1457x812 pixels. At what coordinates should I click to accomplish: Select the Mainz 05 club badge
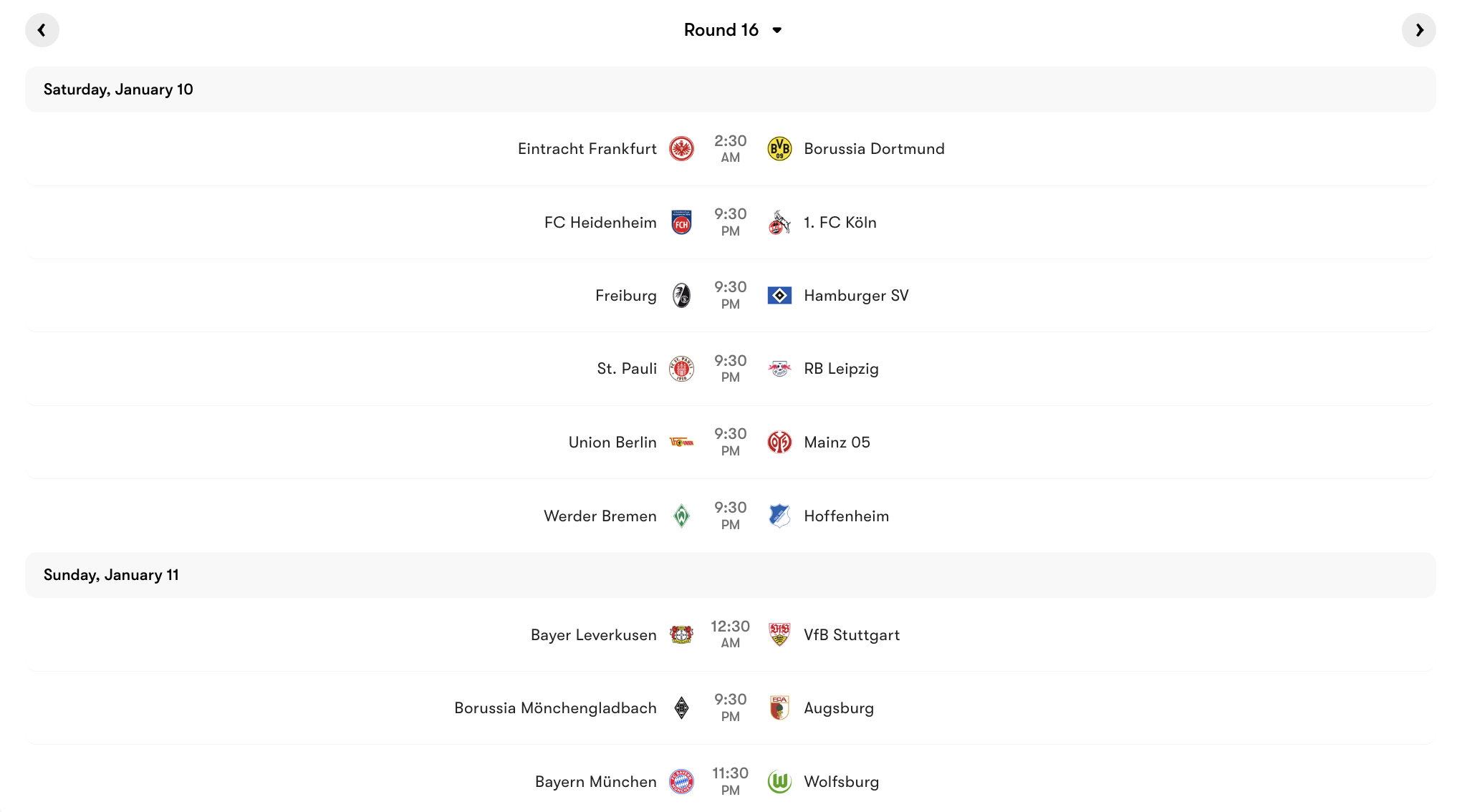coord(779,442)
